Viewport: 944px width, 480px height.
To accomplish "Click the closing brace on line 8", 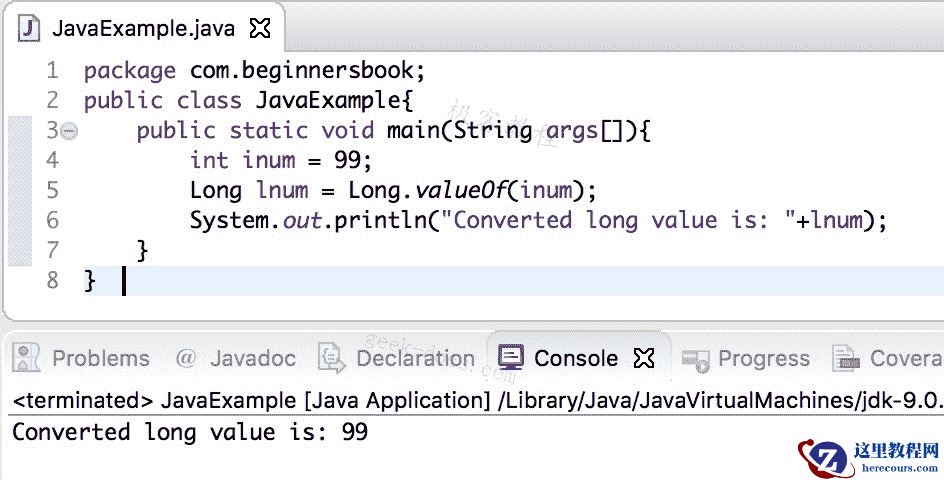I will pos(89,280).
